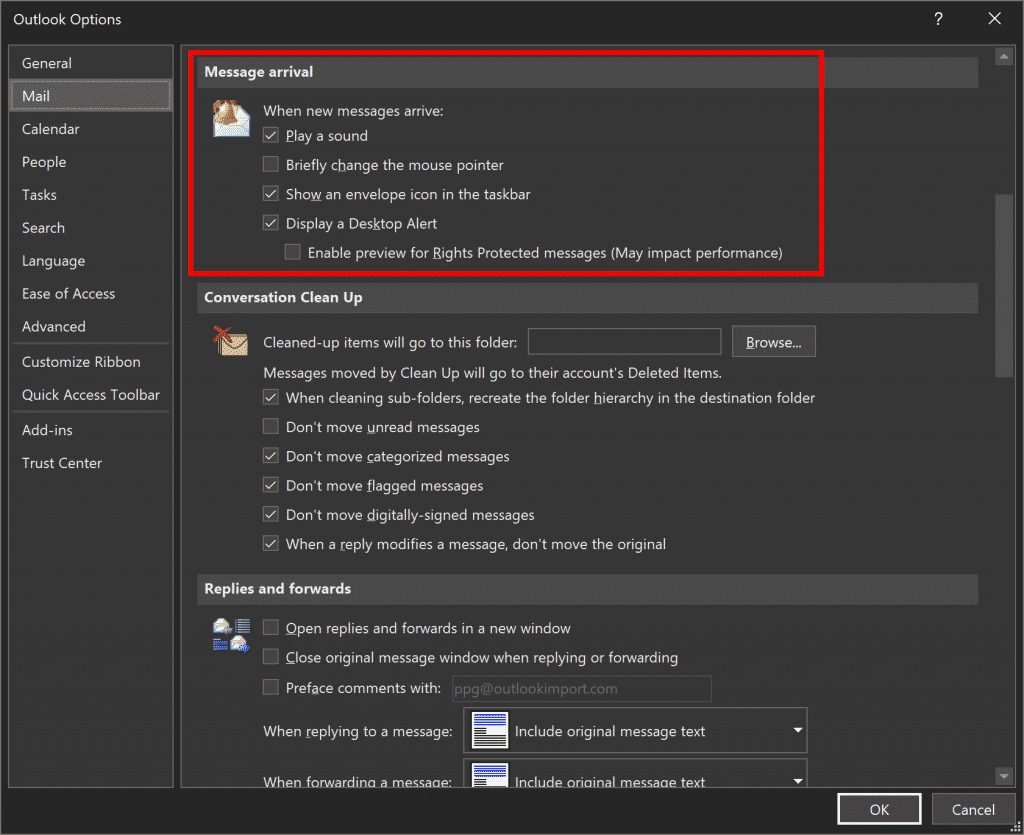This screenshot has width=1024, height=835.
Task: Toggle recreate the folder hierarchy checkbox
Action: (271, 397)
